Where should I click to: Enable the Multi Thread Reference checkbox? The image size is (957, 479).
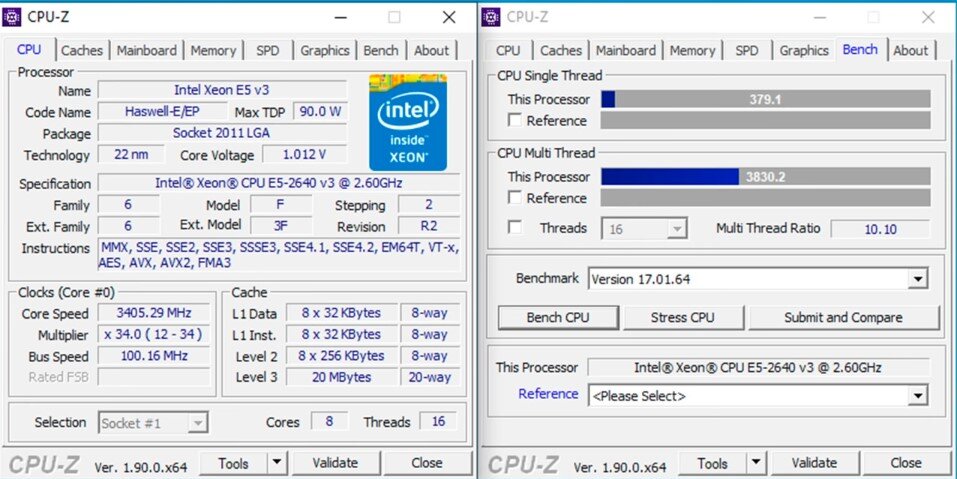coord(515,198)
